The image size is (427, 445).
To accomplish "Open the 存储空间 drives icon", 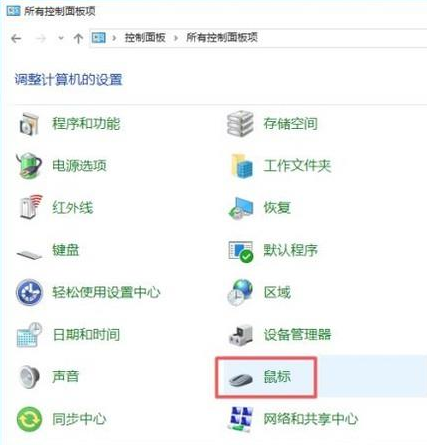I will point(240,124).
